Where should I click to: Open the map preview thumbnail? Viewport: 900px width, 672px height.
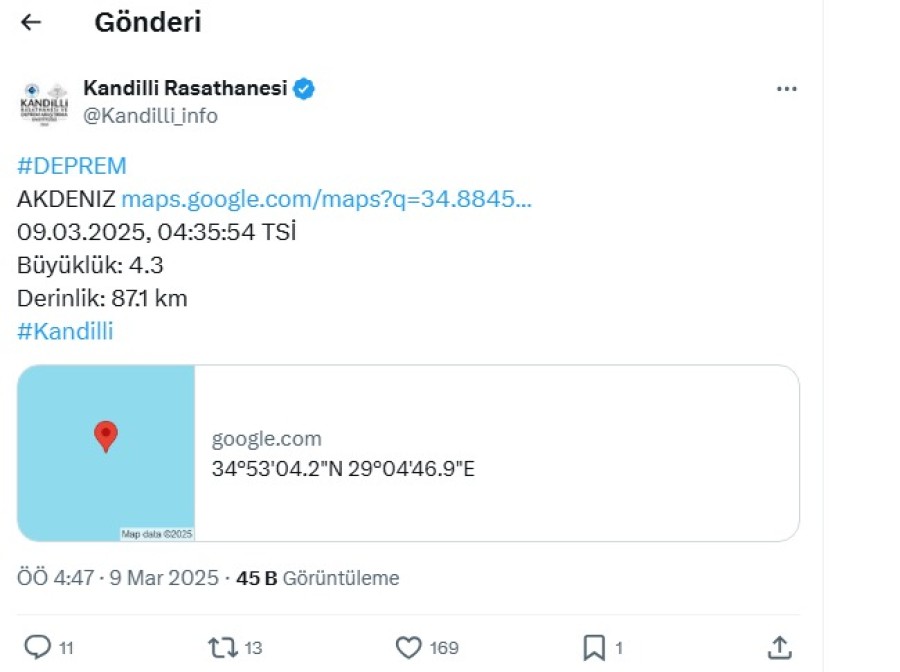click(x=106, y=453)
